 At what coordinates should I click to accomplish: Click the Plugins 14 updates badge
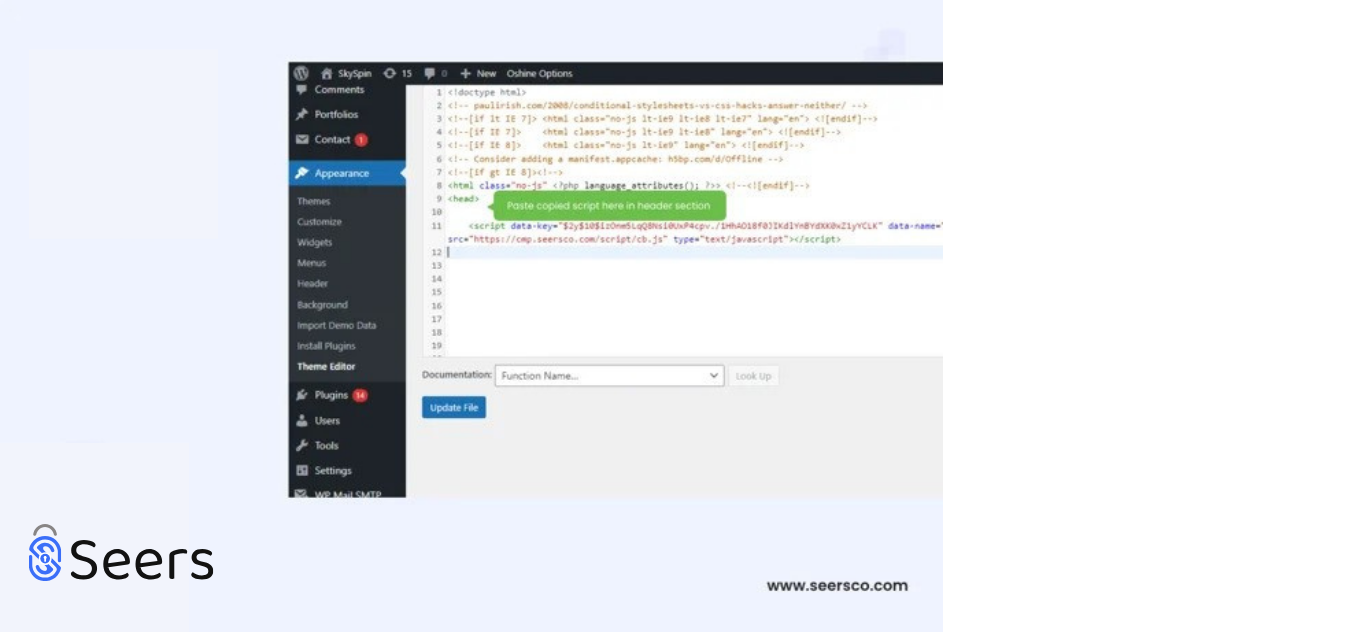(x=360, y=395)
